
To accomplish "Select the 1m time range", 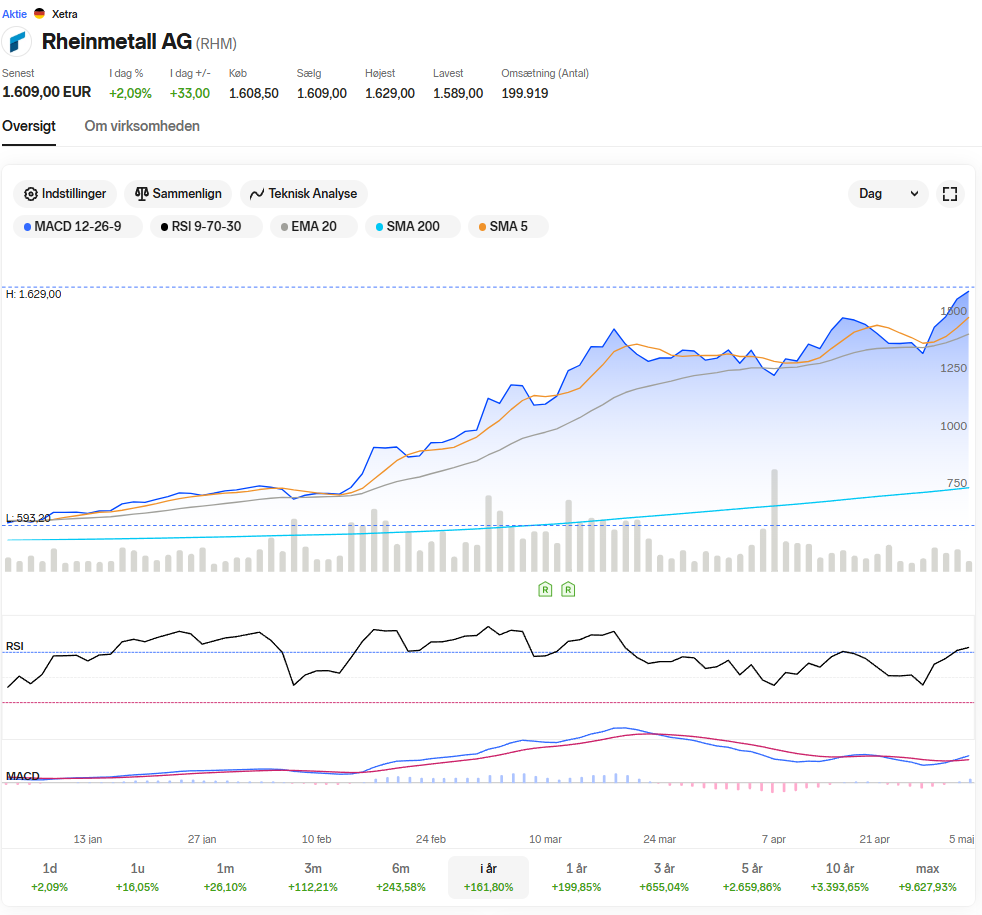I will tap(225, 877).
